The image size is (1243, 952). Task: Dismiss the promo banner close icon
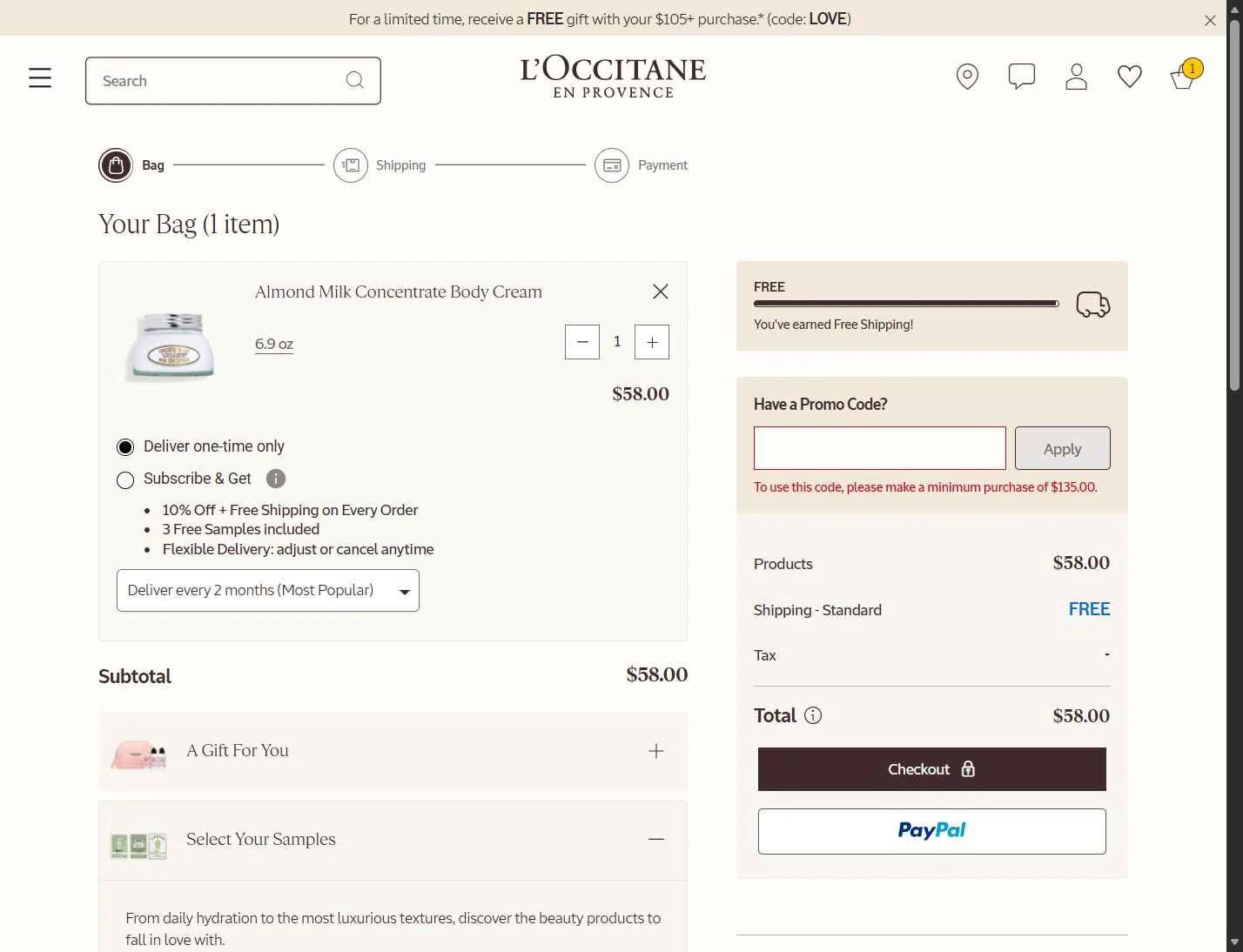(1210, 20)
